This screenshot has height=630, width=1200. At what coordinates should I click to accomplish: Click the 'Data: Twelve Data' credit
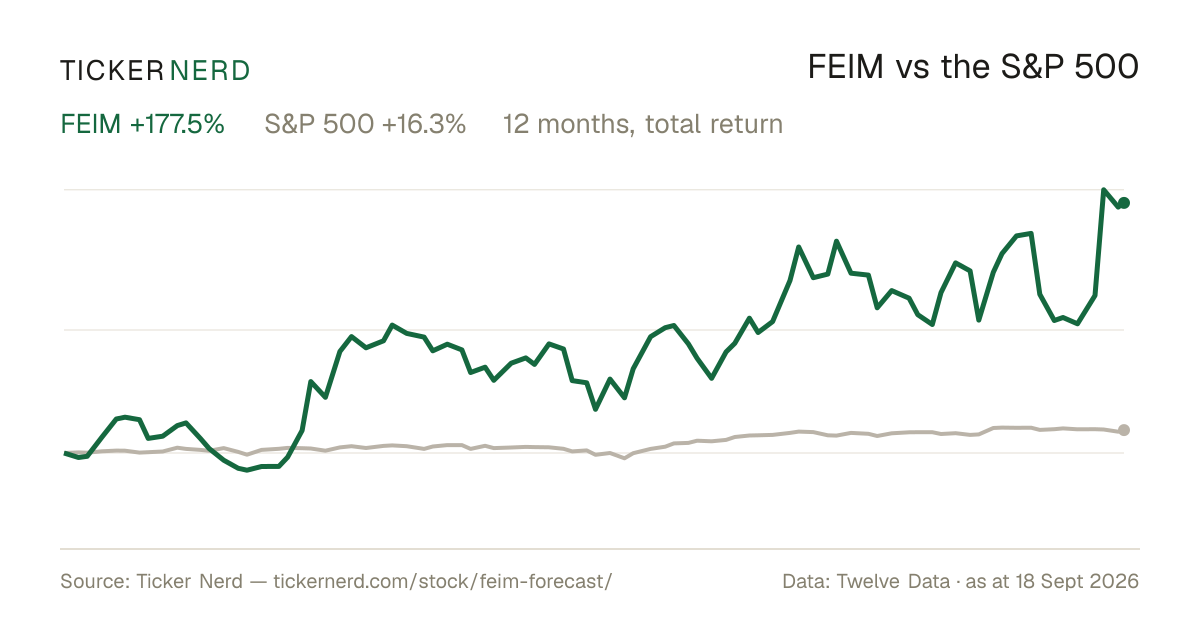(864, 581)
